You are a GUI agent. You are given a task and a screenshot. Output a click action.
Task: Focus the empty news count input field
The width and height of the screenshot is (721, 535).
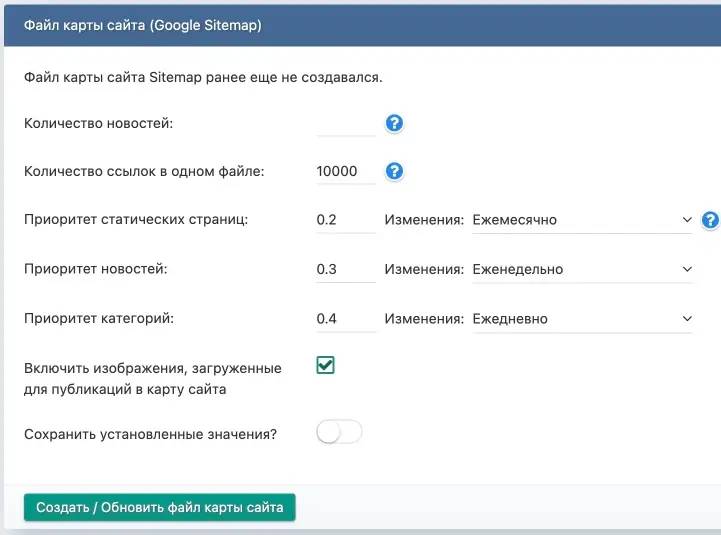(x=345, y=123)
